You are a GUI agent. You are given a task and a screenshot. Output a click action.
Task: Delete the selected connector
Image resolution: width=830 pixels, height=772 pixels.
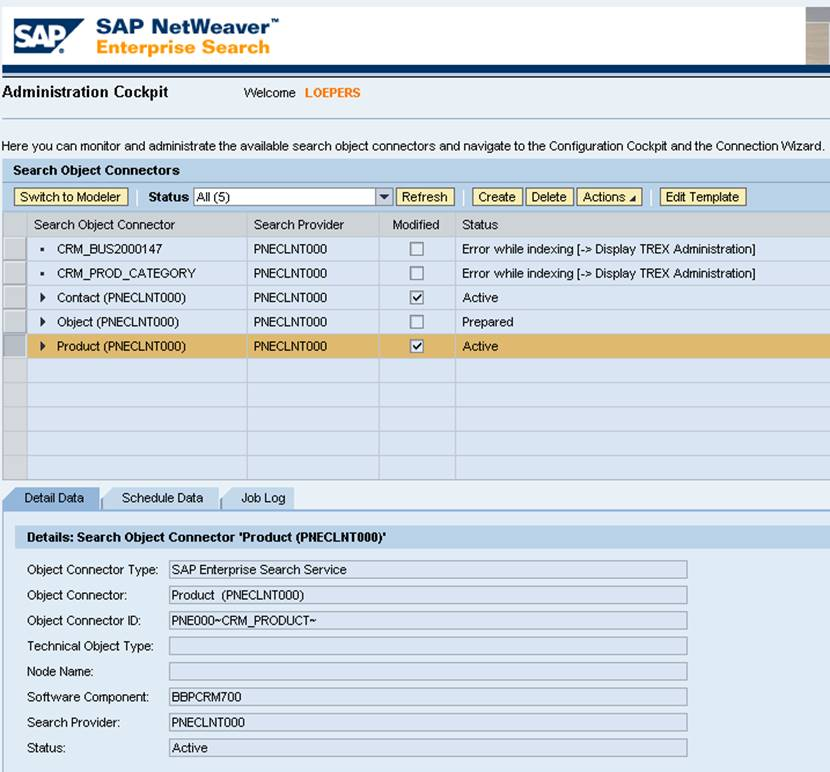(548, 197)
